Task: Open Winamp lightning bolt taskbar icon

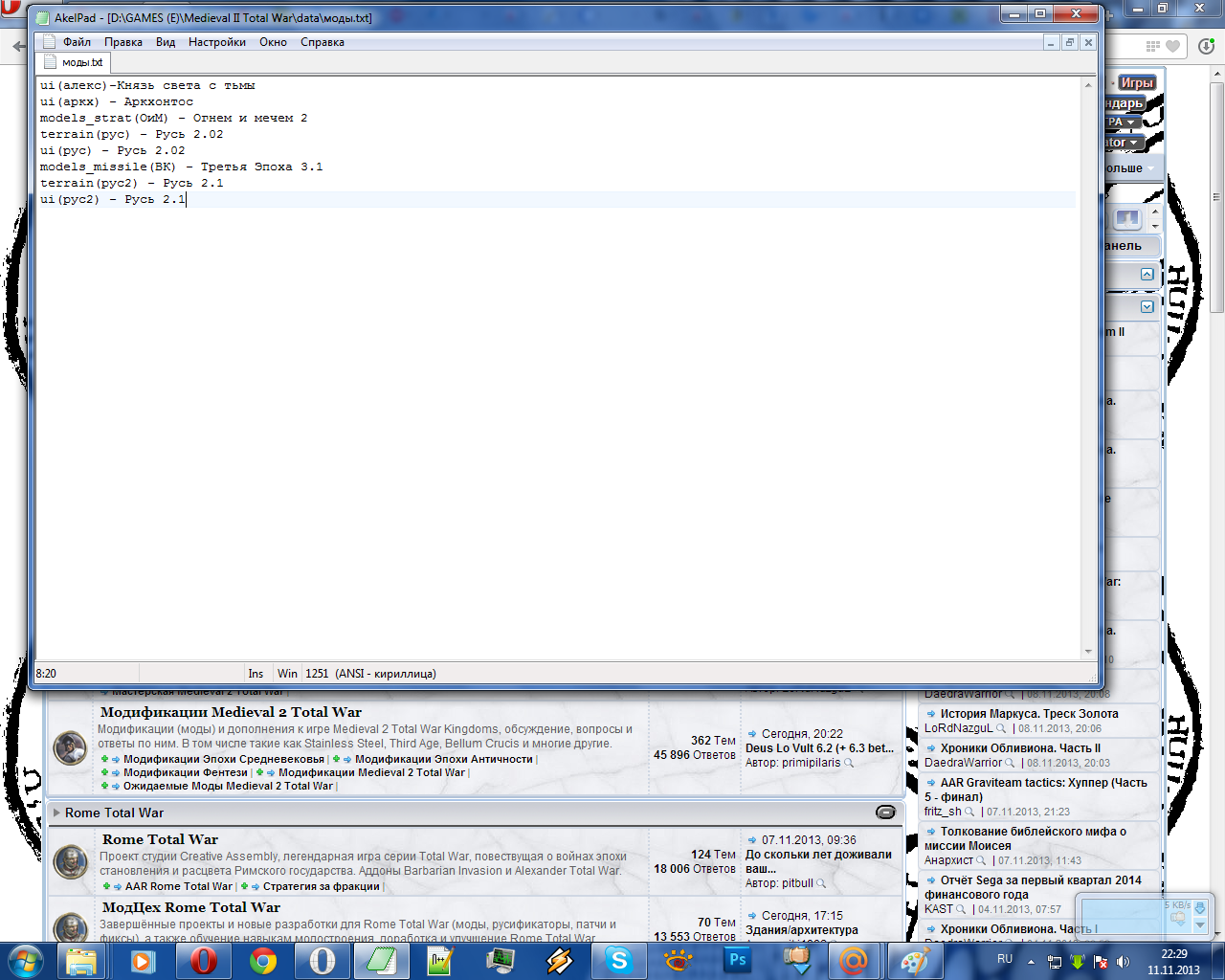Action: point(559,960)
